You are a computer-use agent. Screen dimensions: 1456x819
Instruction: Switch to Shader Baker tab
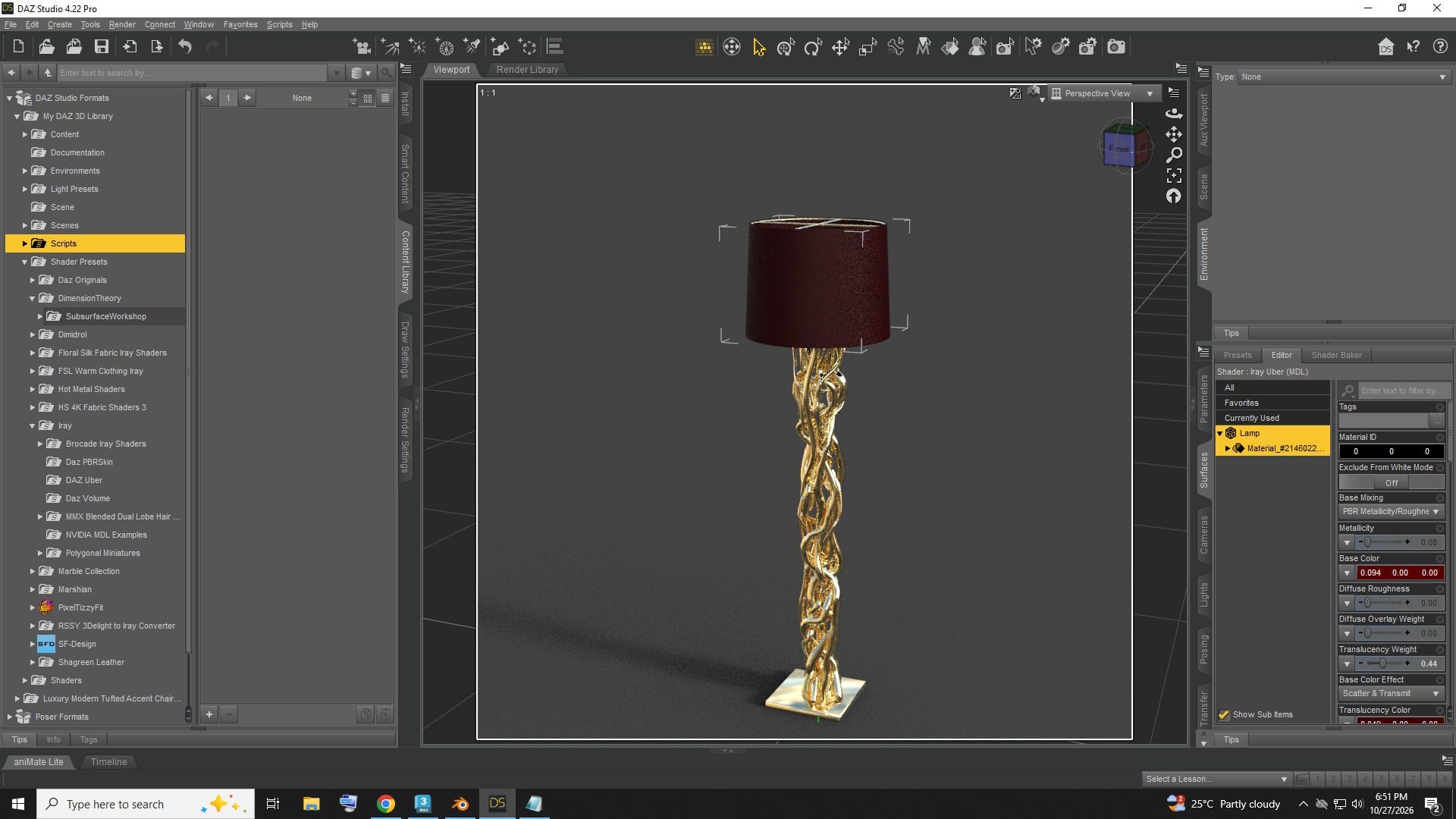click(1336, 355)
